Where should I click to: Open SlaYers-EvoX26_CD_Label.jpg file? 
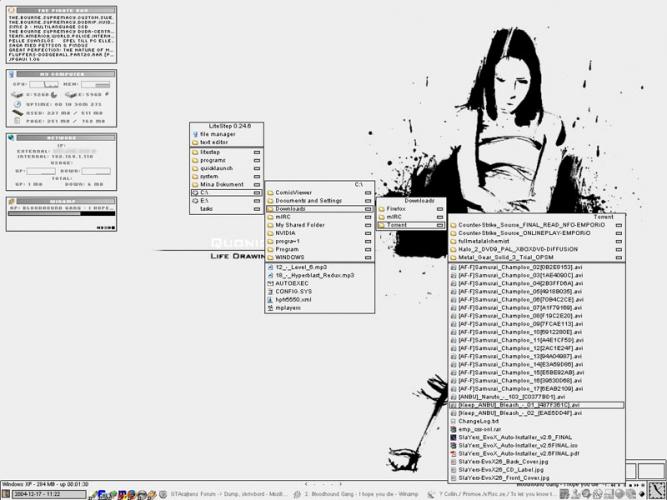tap(536, 470)
